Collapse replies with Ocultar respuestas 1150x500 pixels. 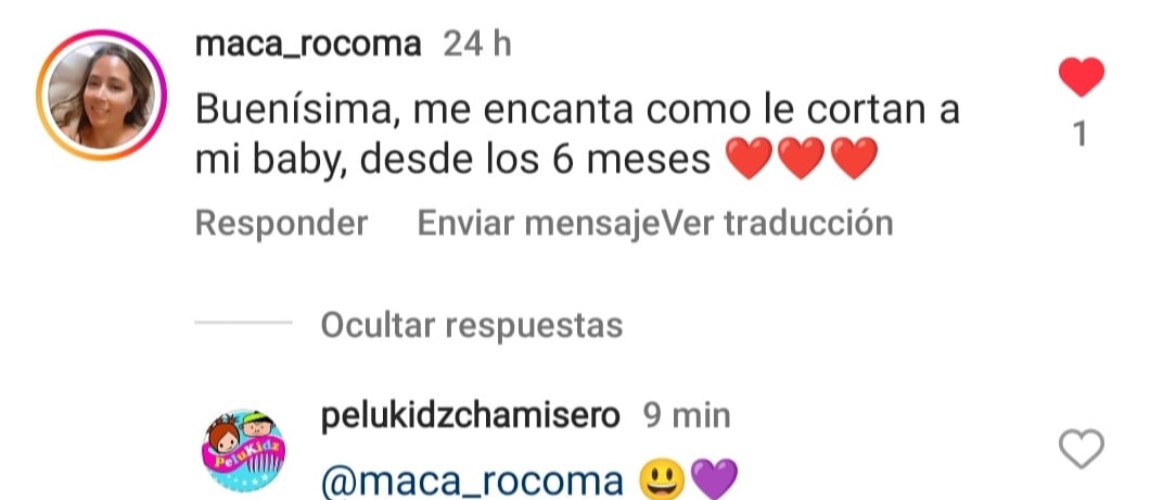[472, 325]
